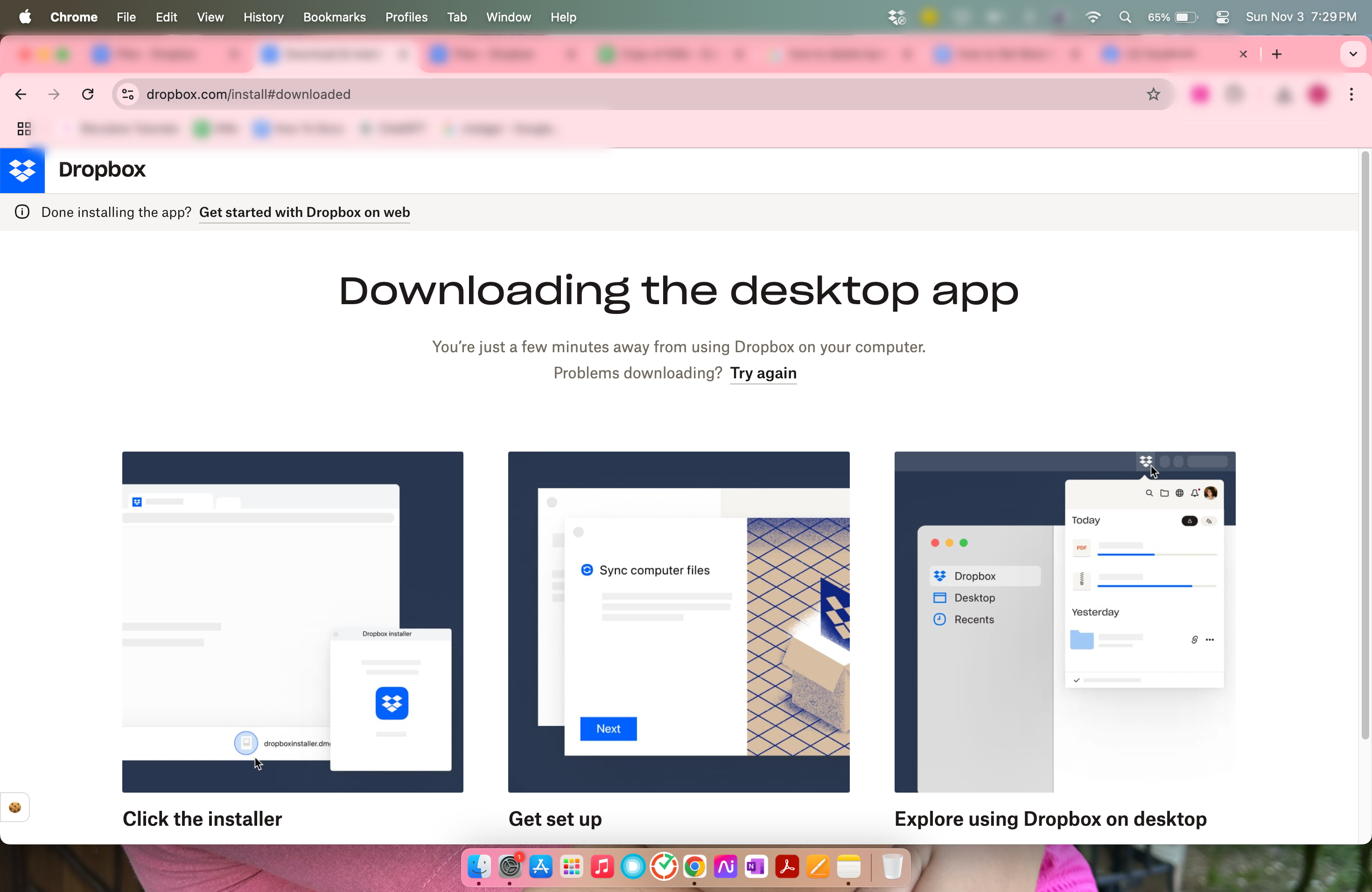The height and width of the screenshot is (892, 1372).
Task: Open a new tab with plus button
Action: [x=1277, y=54]
